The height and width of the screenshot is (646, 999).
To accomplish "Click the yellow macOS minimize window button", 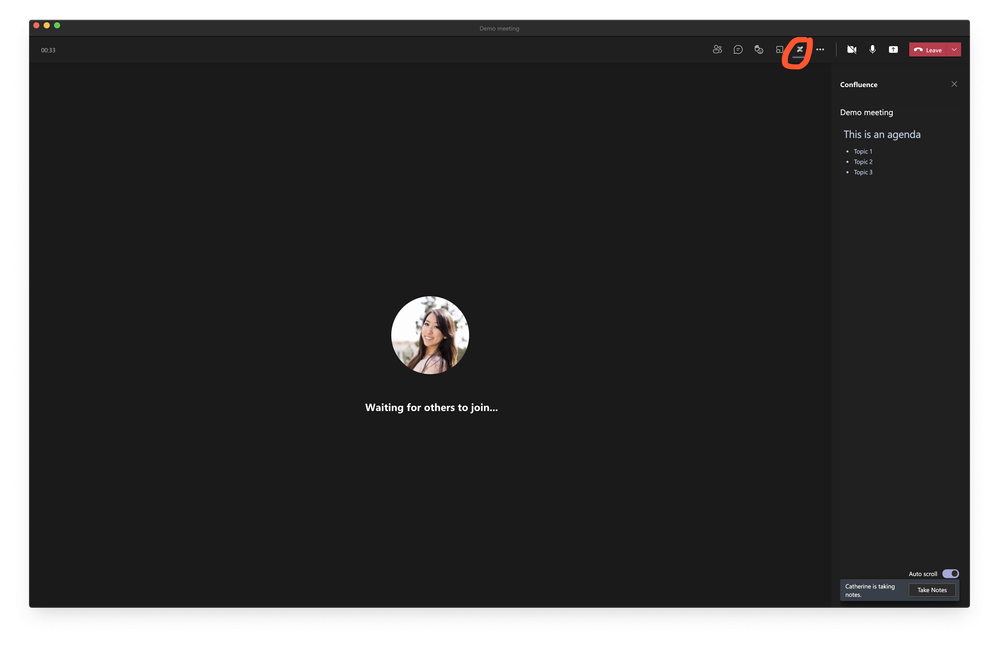I will pyautogui.click(x=47, y=25).
